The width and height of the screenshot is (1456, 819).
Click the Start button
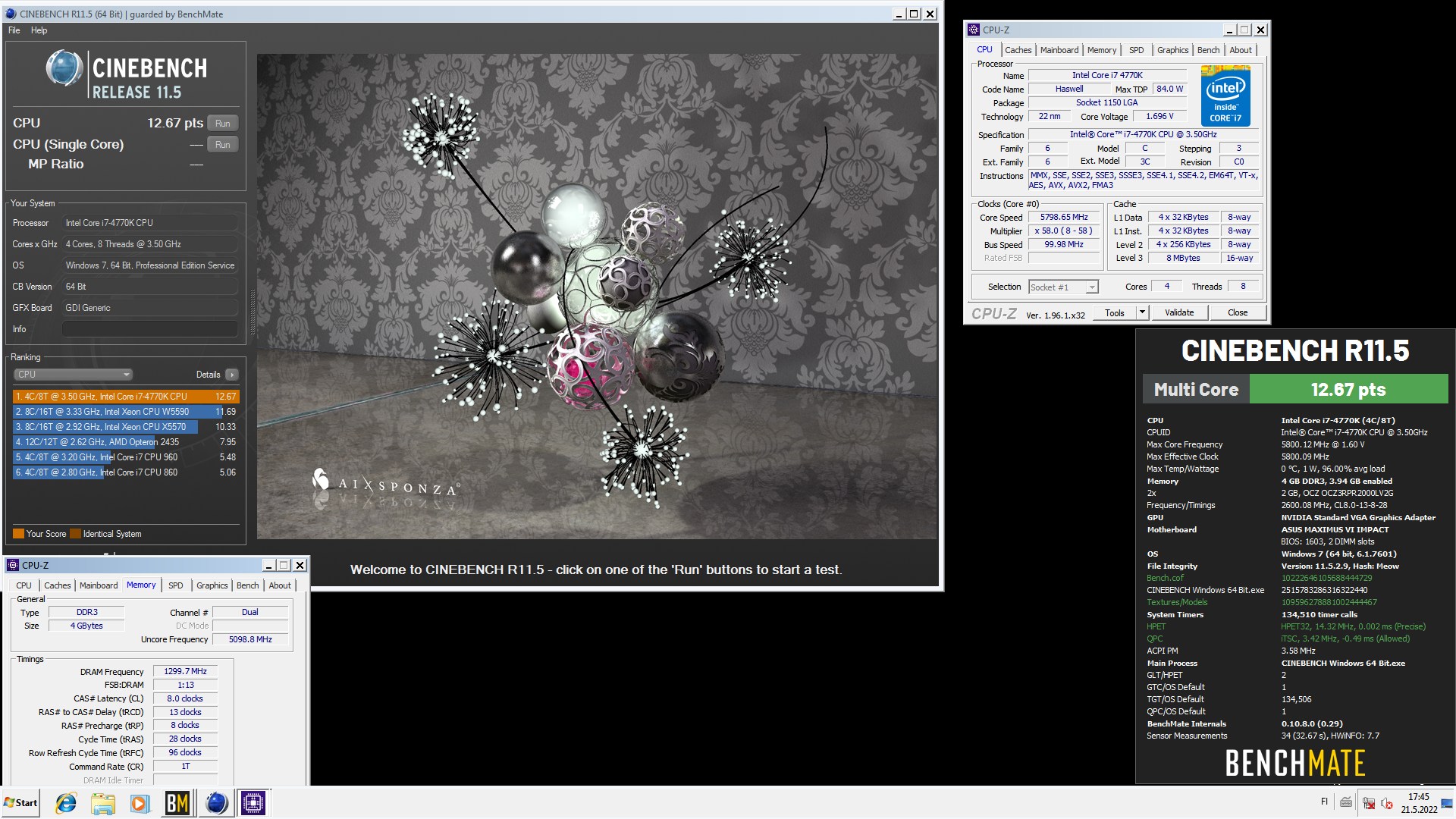click(x=20, y=803)
